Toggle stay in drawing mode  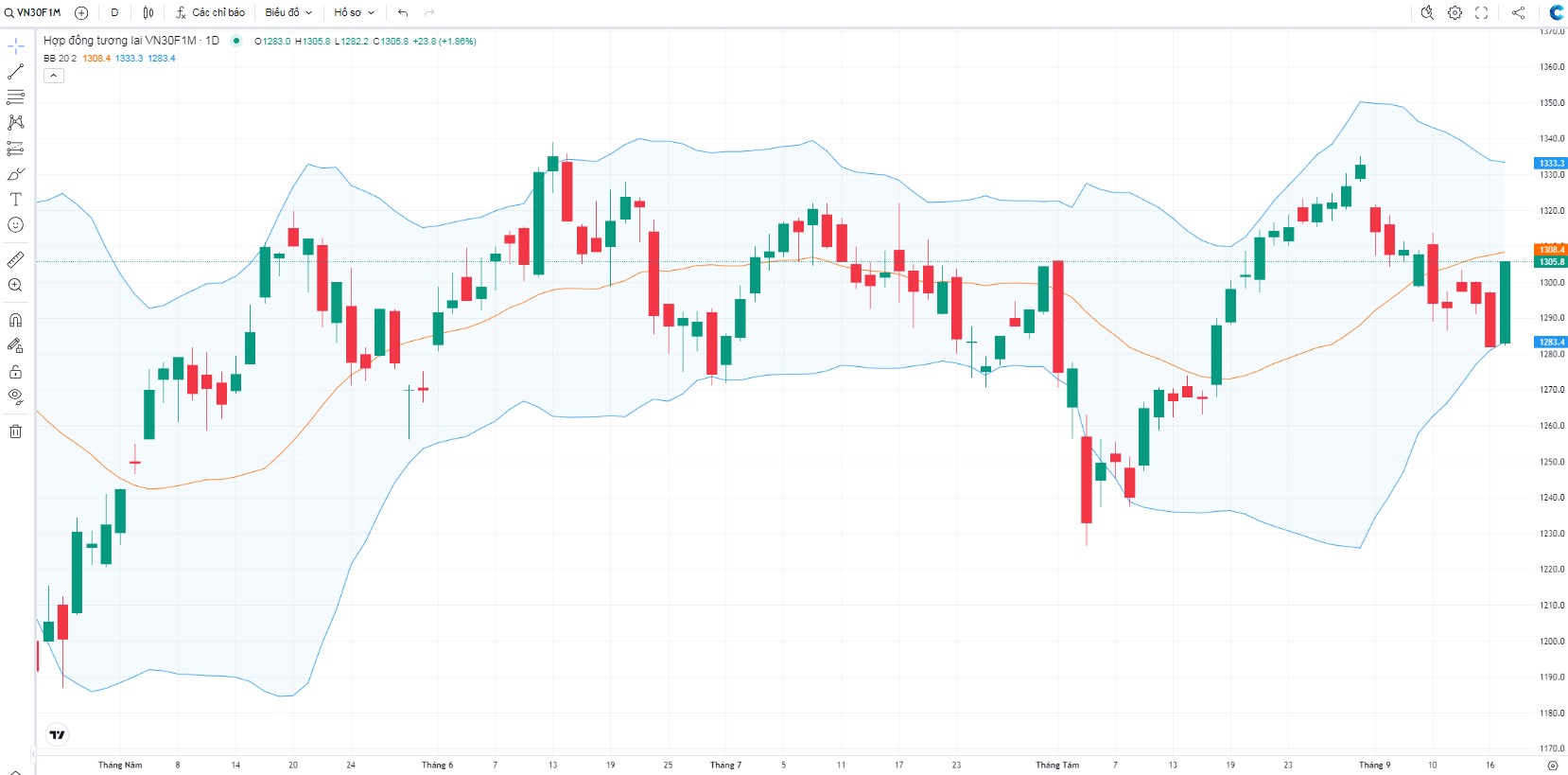tap(16, 345)
